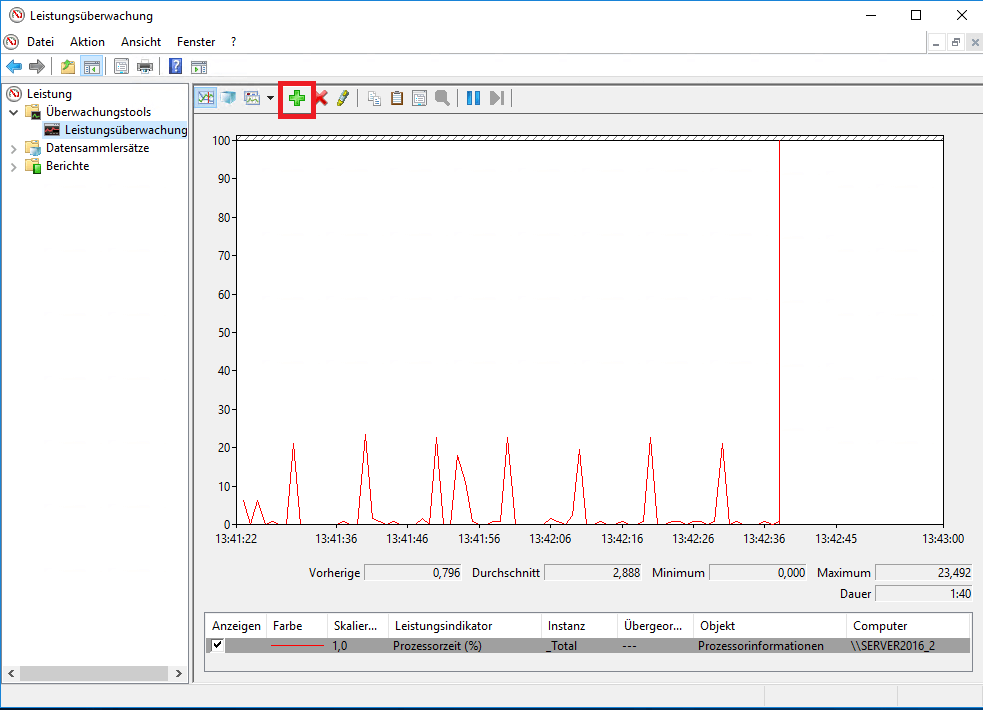
Task: Open the graph type dropdown arrow
Action: click(x=270, y=98)
